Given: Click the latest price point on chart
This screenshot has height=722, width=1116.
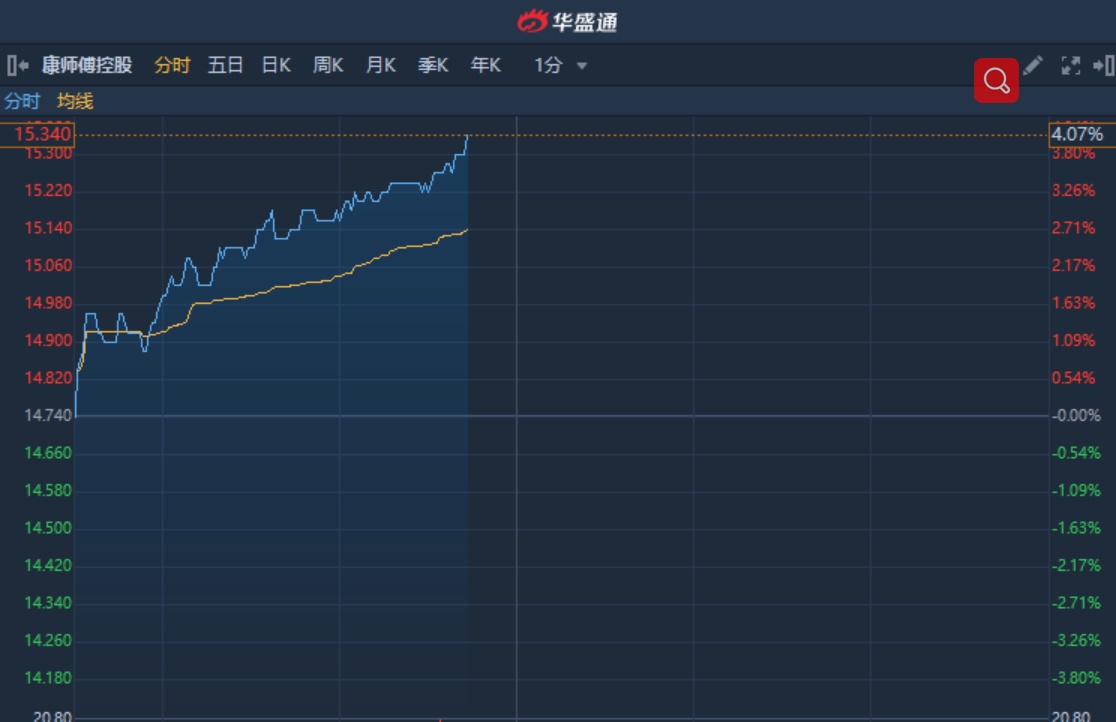Looking at the screenshot, I should 467,136.
